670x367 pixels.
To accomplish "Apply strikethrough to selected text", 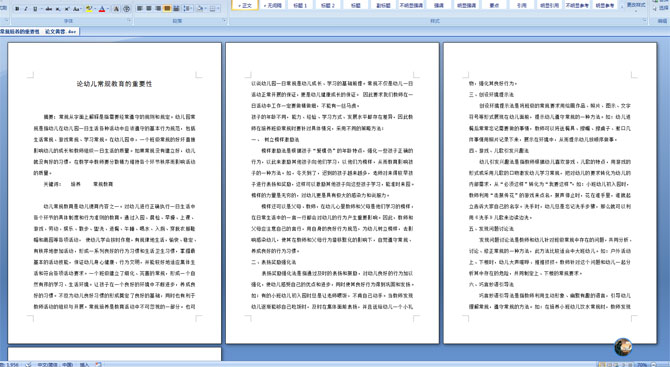I will pyautogui.click(x=49, y=9).
